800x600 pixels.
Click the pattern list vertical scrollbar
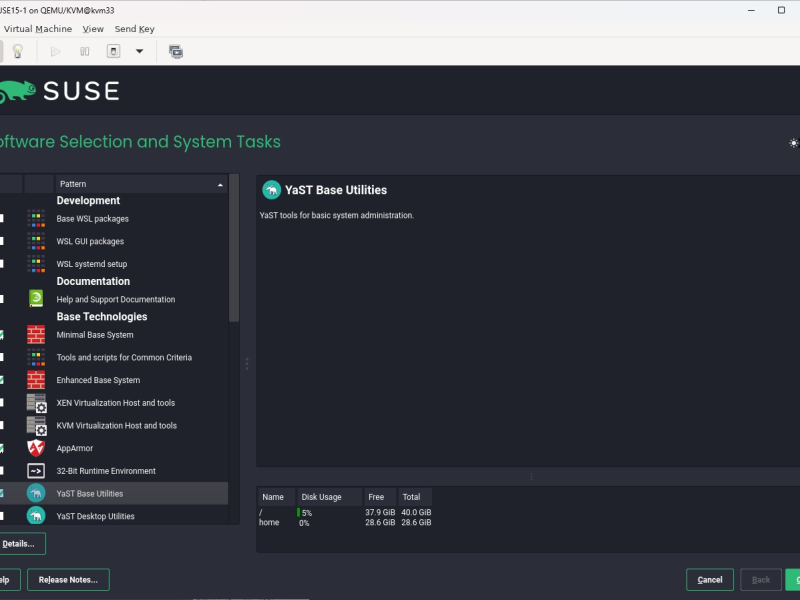(x=234, y=248)
